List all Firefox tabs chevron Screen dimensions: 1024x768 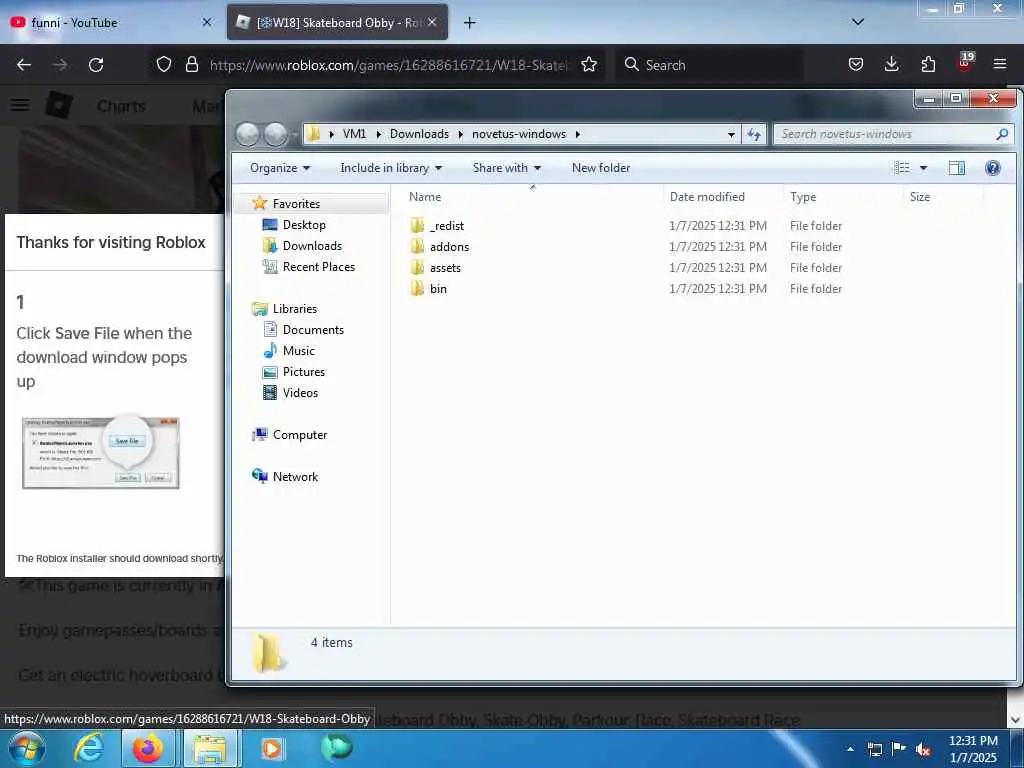tap(858, 22)
